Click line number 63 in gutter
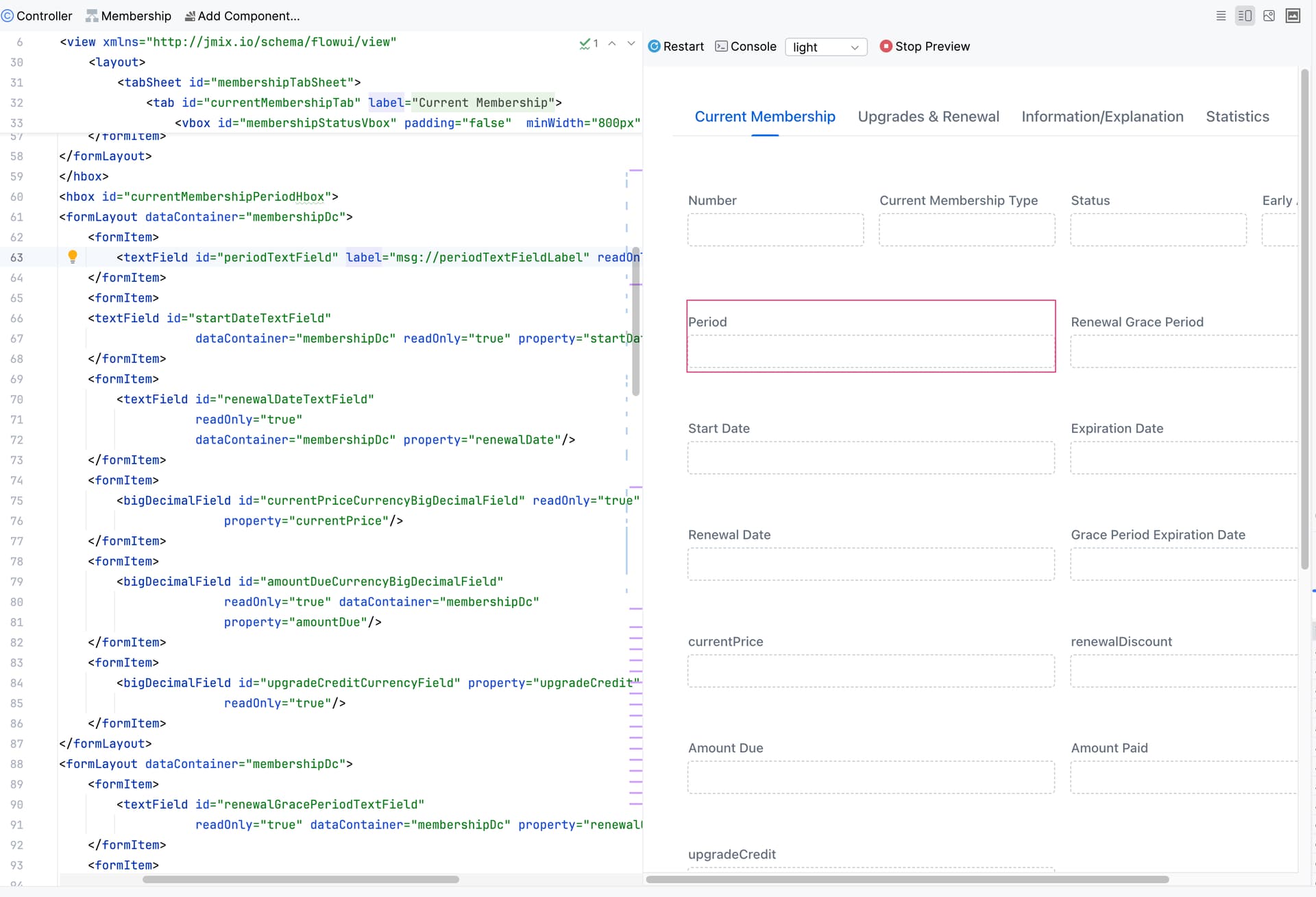This screenshot has width=1316, height=897. pyautogui.click(x=16, y=257)
